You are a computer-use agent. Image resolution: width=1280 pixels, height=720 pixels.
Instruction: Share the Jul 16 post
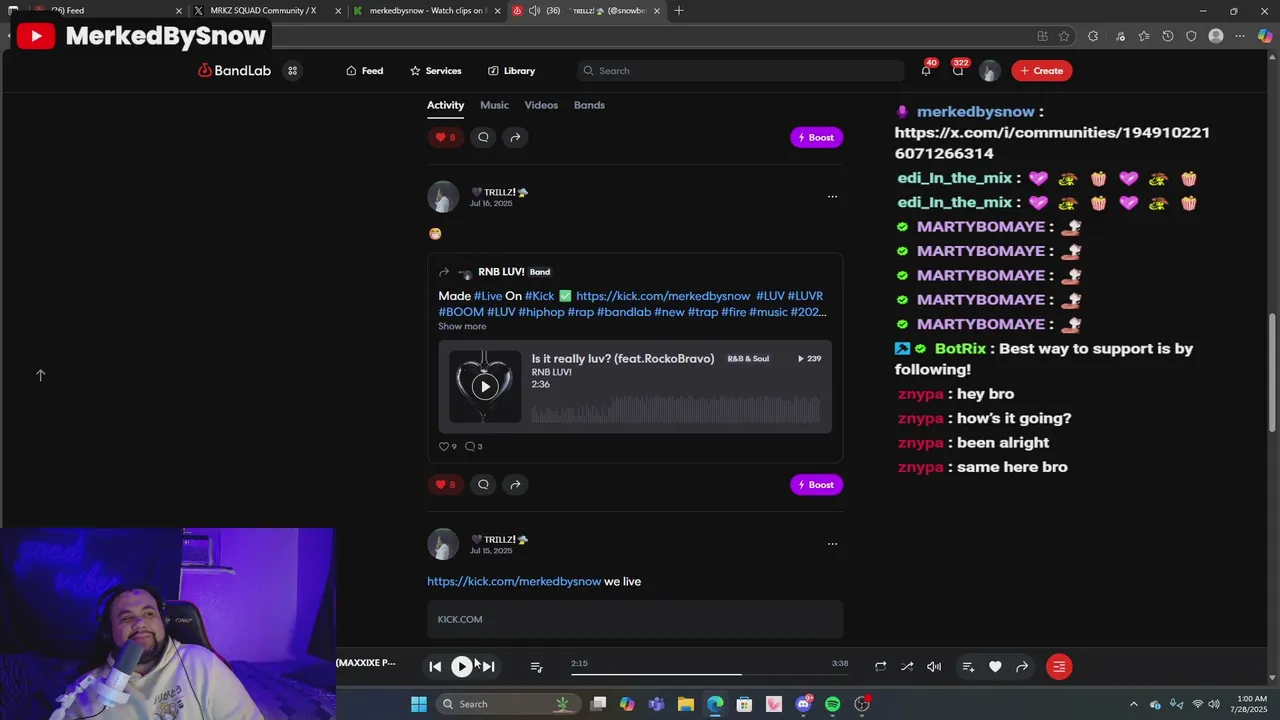tap(515, 485)
